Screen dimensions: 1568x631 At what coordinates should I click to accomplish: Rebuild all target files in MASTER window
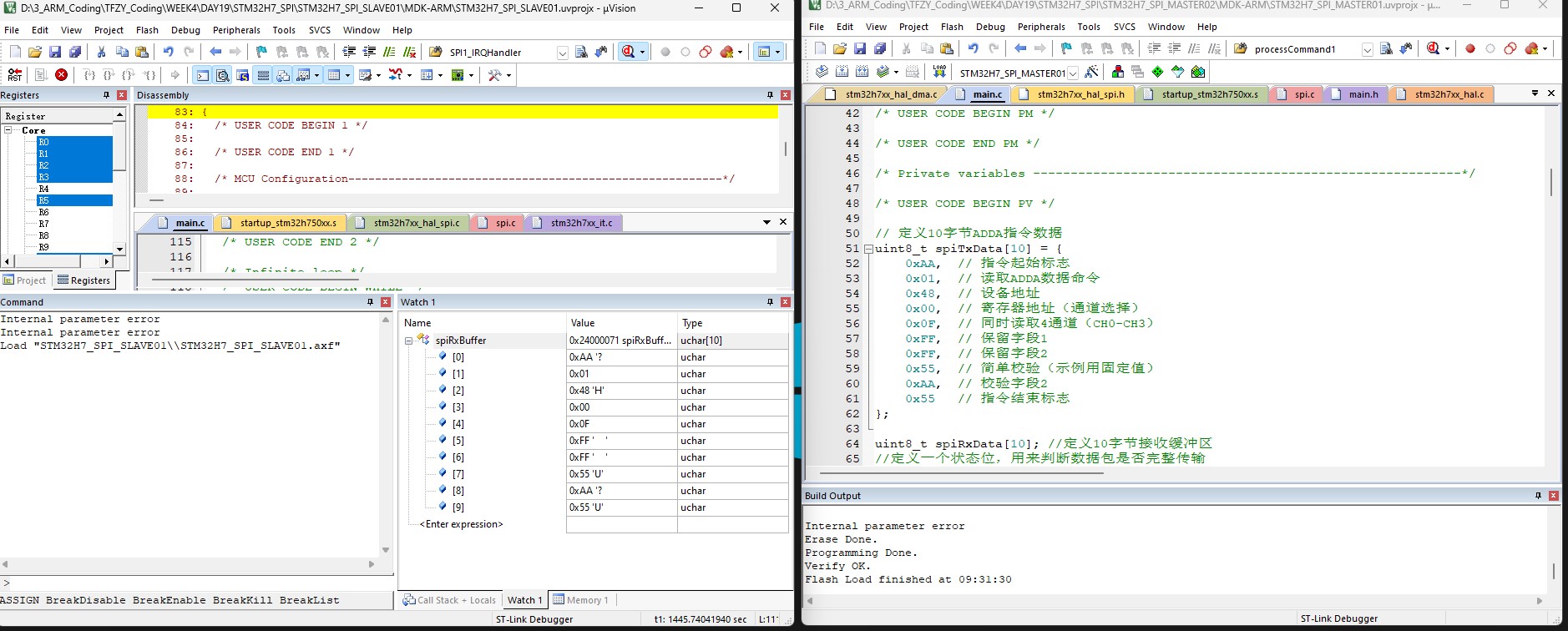click(x=862, y=72)
